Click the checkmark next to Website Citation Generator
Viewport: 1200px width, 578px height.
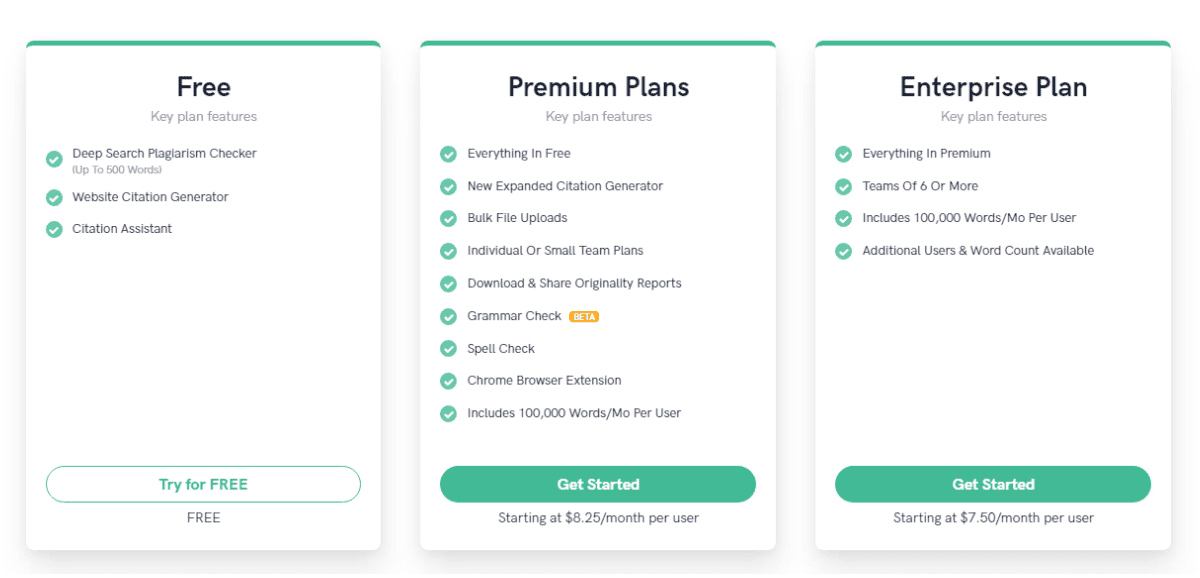pos(53,197)
